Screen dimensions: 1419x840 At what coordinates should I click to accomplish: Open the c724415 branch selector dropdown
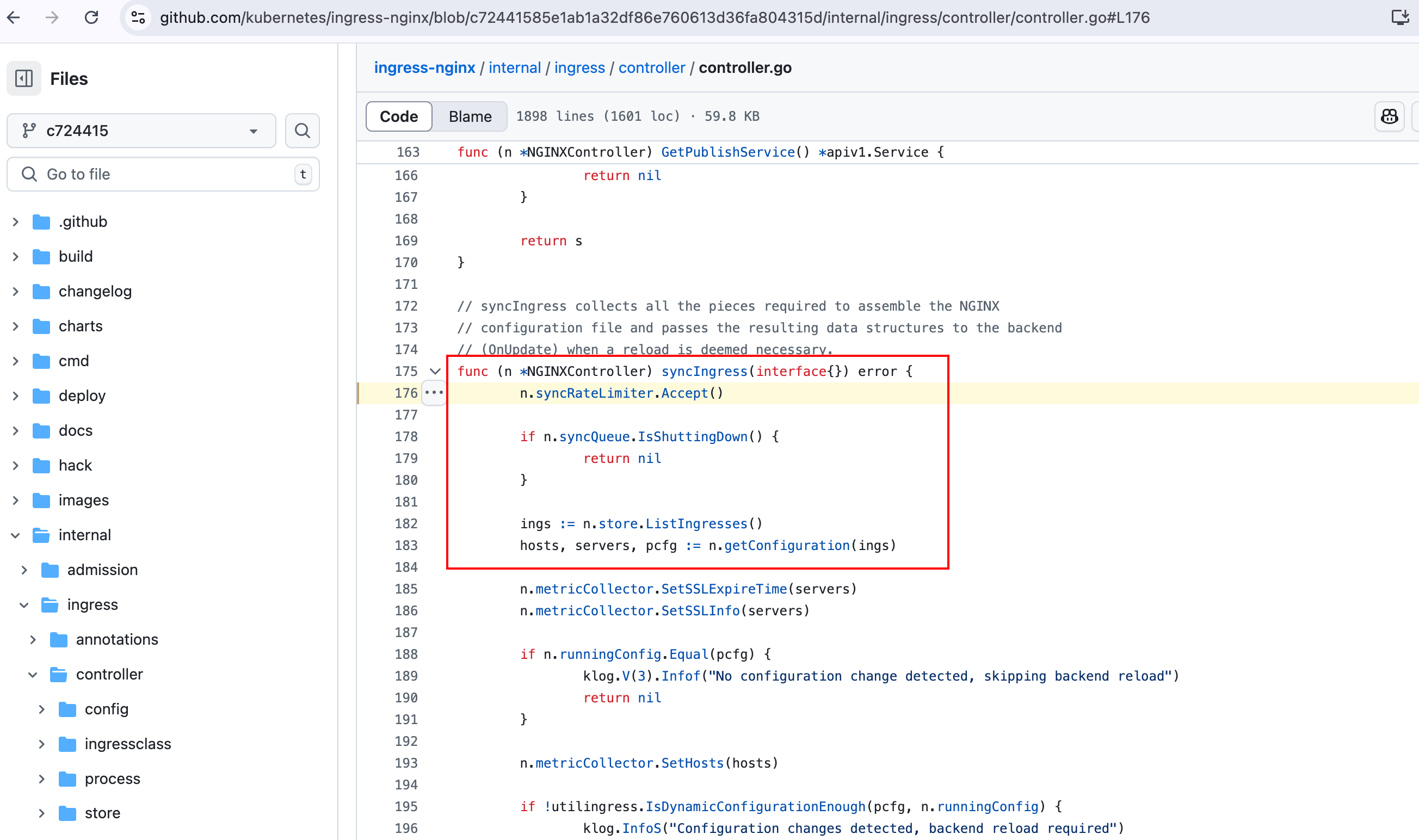[x=141, y=131]
